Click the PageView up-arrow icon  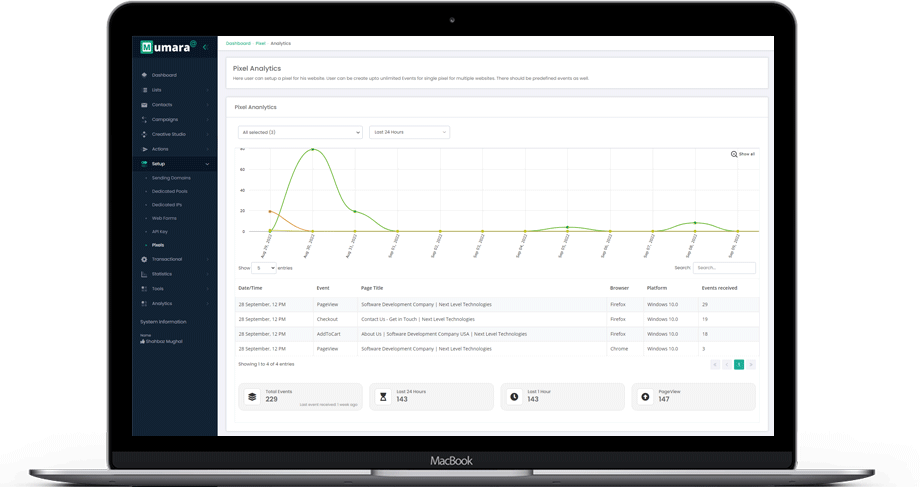point(645,397)
